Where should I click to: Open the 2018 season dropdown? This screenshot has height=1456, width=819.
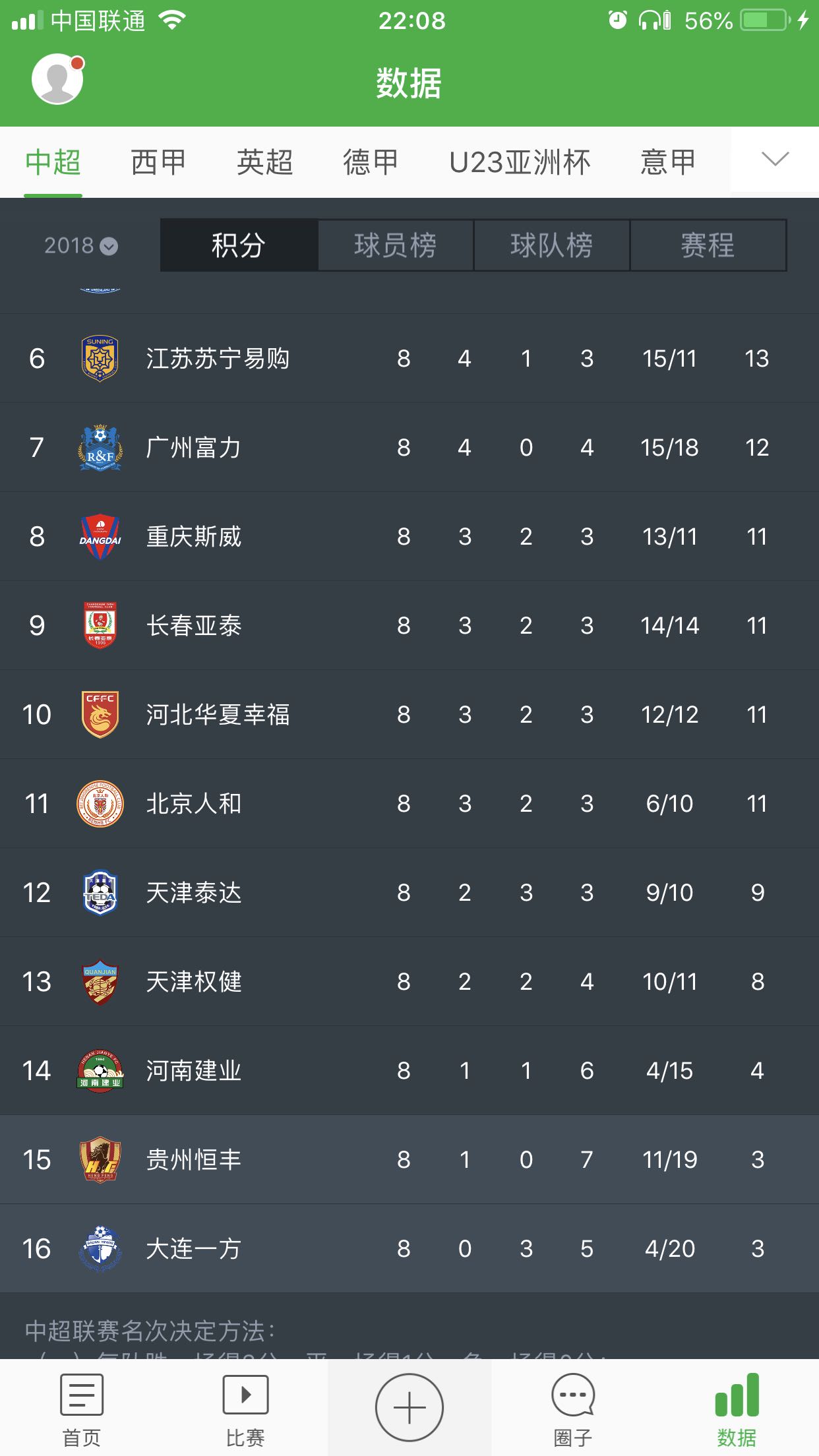tap(80, 246)
